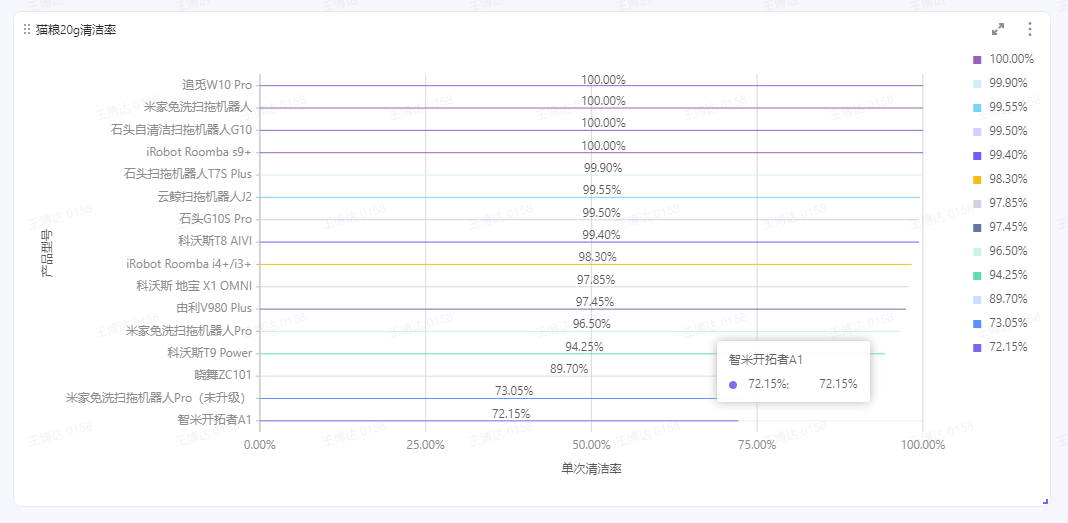Click the 99.55% bar value label
This screenshot has height=523, width=1068.
tap(601, 190)
